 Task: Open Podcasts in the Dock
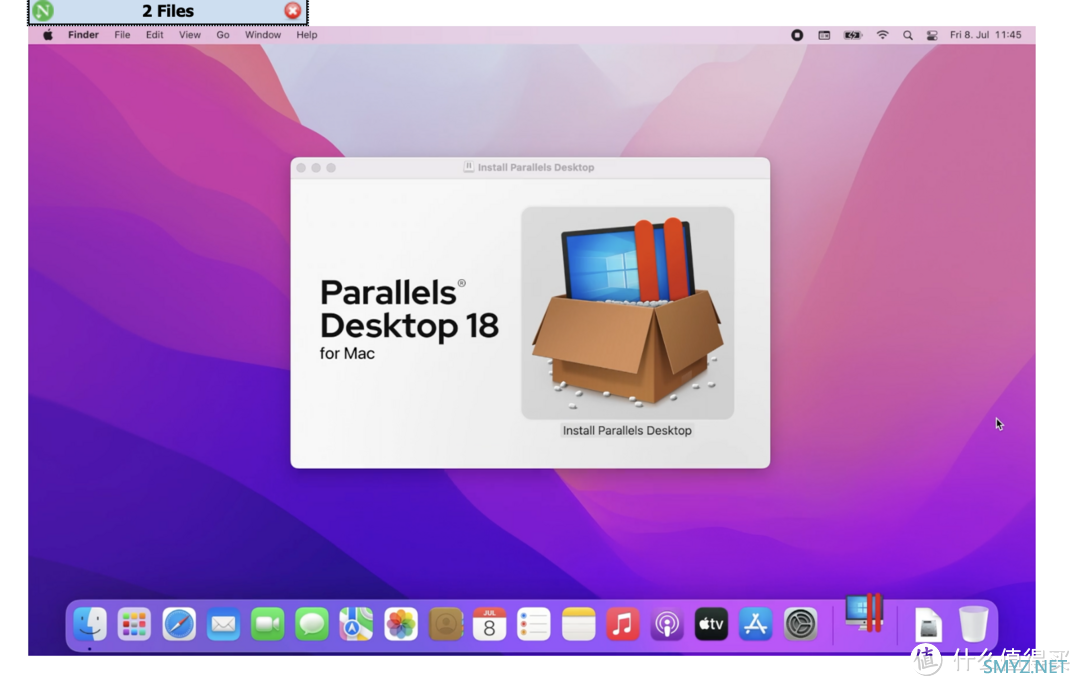pyautogui.click(x=667, y=625)
